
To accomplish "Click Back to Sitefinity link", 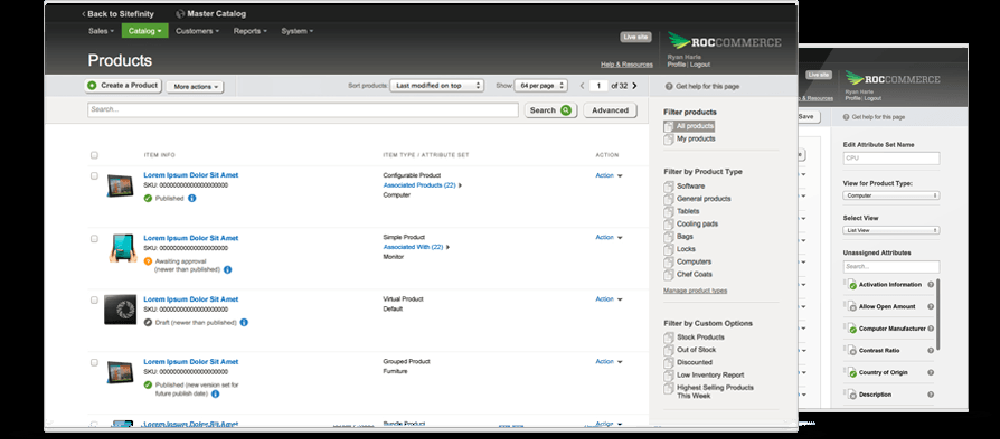I will 118,13.
